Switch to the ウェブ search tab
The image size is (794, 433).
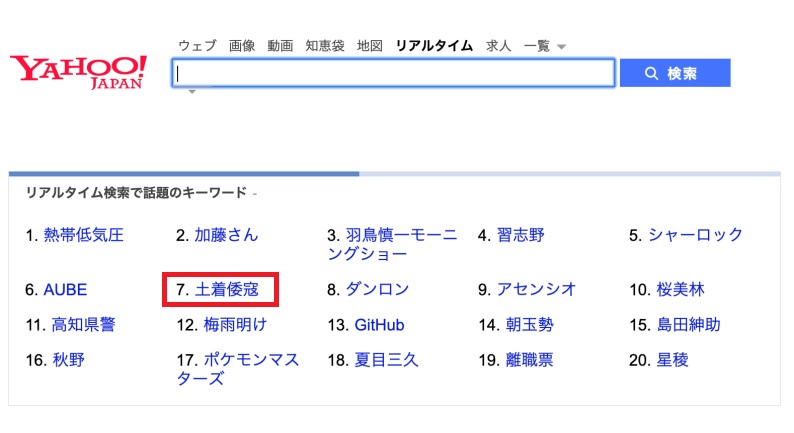197,46
